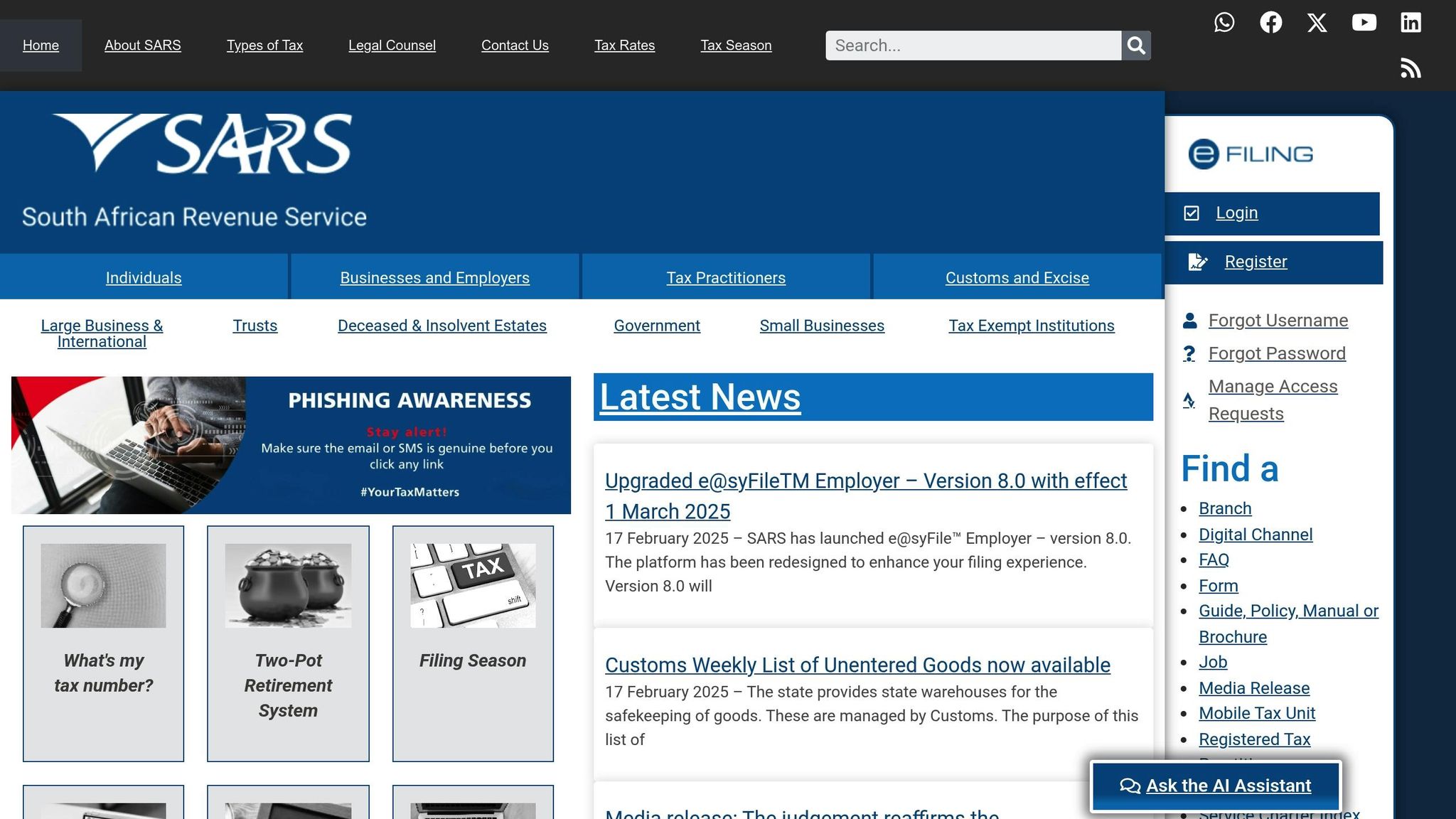Screen dimensions: 1456x819
Task: Open the Manage Access Requests link
Action: [1273, 400]
